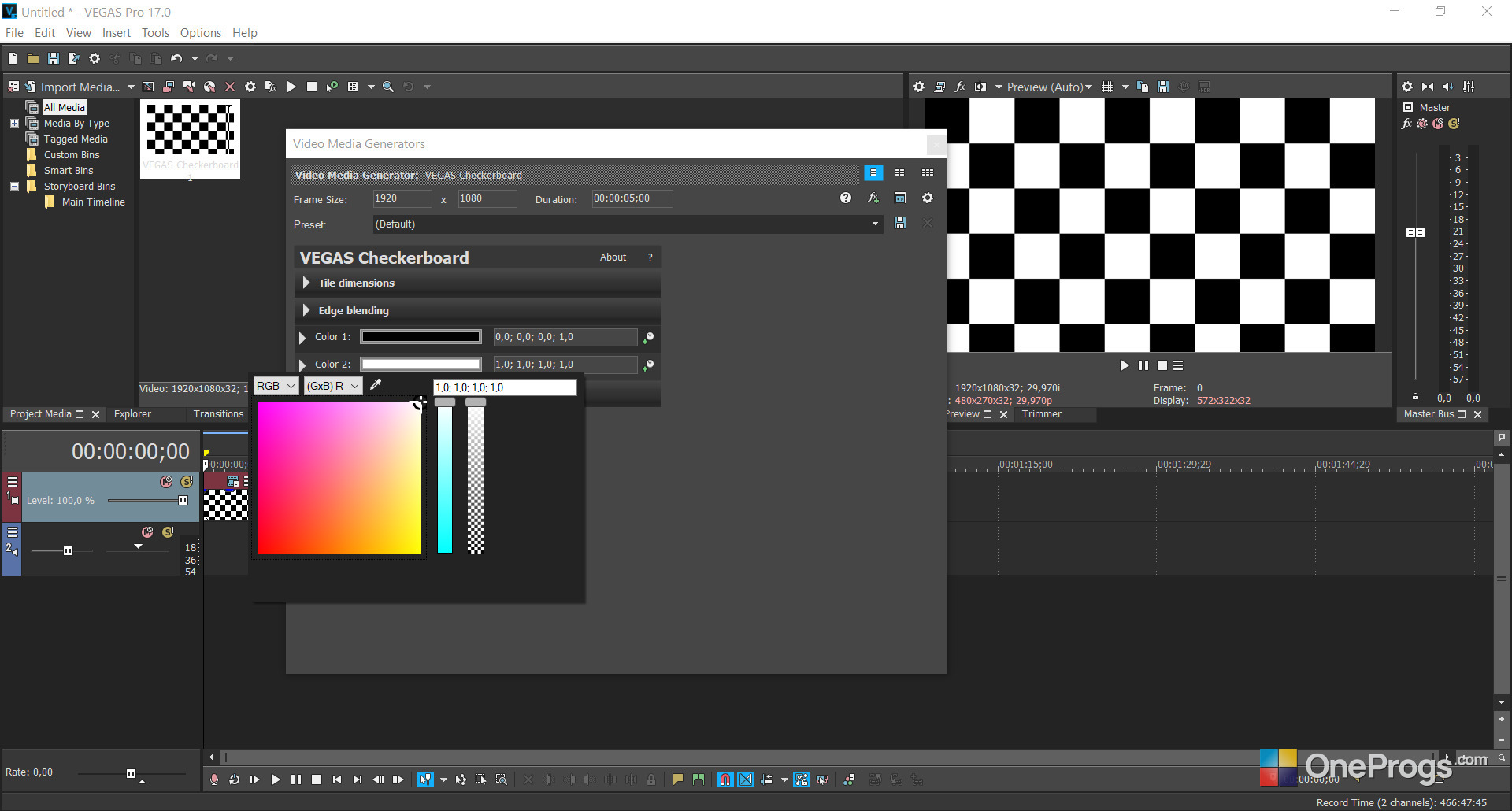Open Project Media views dropdown arrow
The height and width of the screenshot is (811, 1512).
[371, 87]
